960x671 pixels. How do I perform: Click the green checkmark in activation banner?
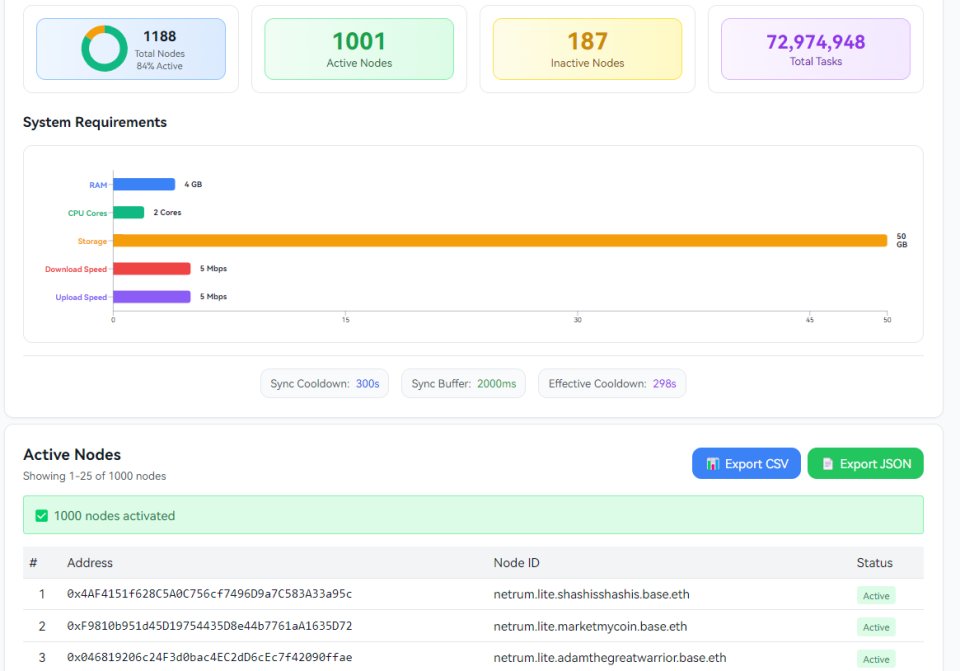point(41,515)
